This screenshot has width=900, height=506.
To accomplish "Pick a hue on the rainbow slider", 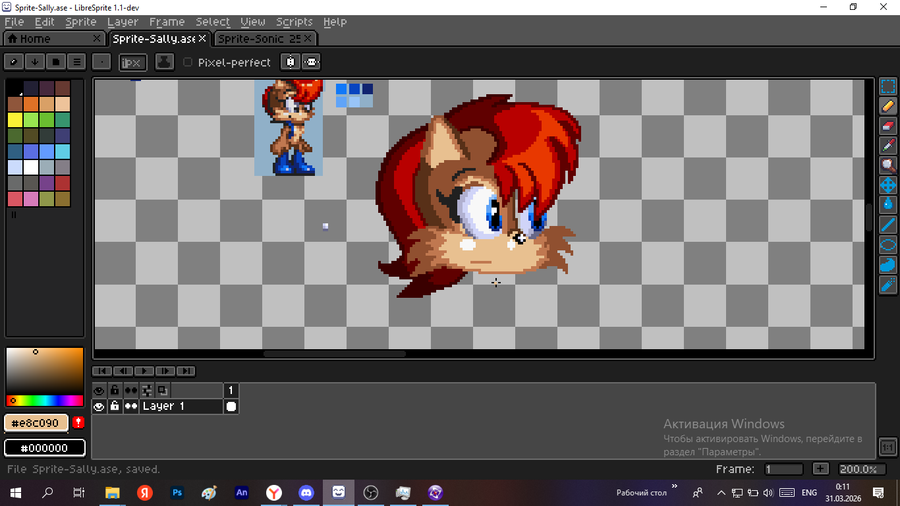I will coord(45,400).
